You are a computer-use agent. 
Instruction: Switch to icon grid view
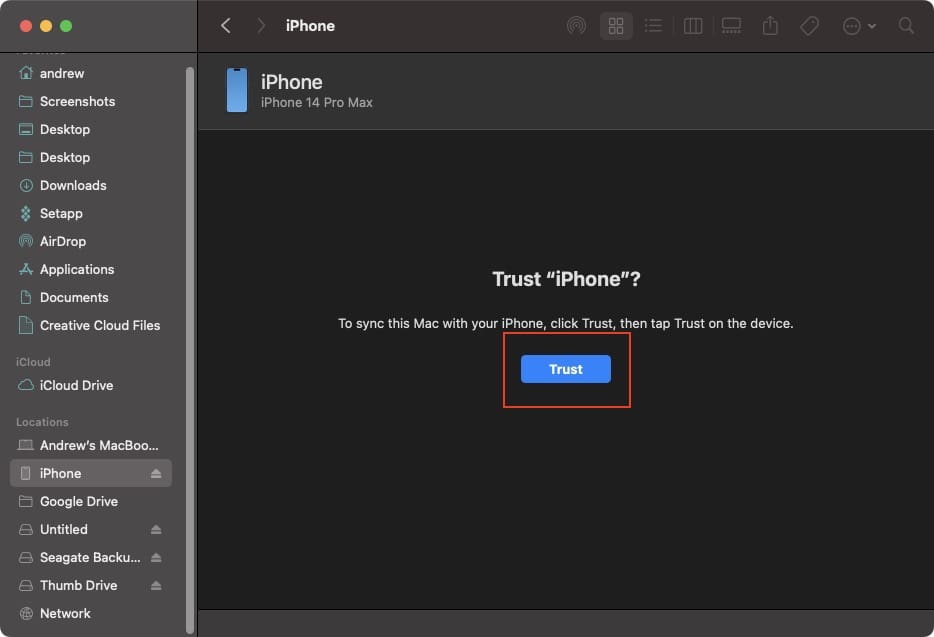(x=615, y=26)
